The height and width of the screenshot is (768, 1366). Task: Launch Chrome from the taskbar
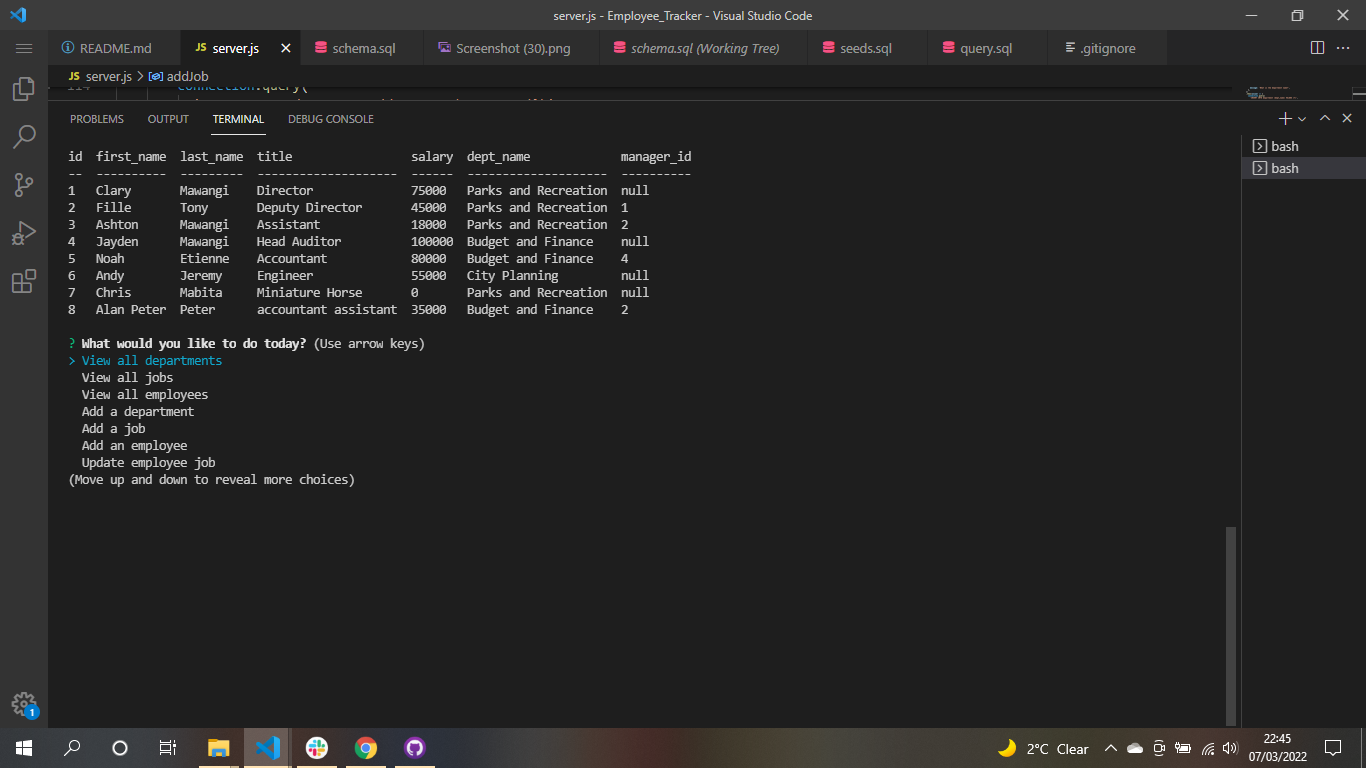(365, 747)
